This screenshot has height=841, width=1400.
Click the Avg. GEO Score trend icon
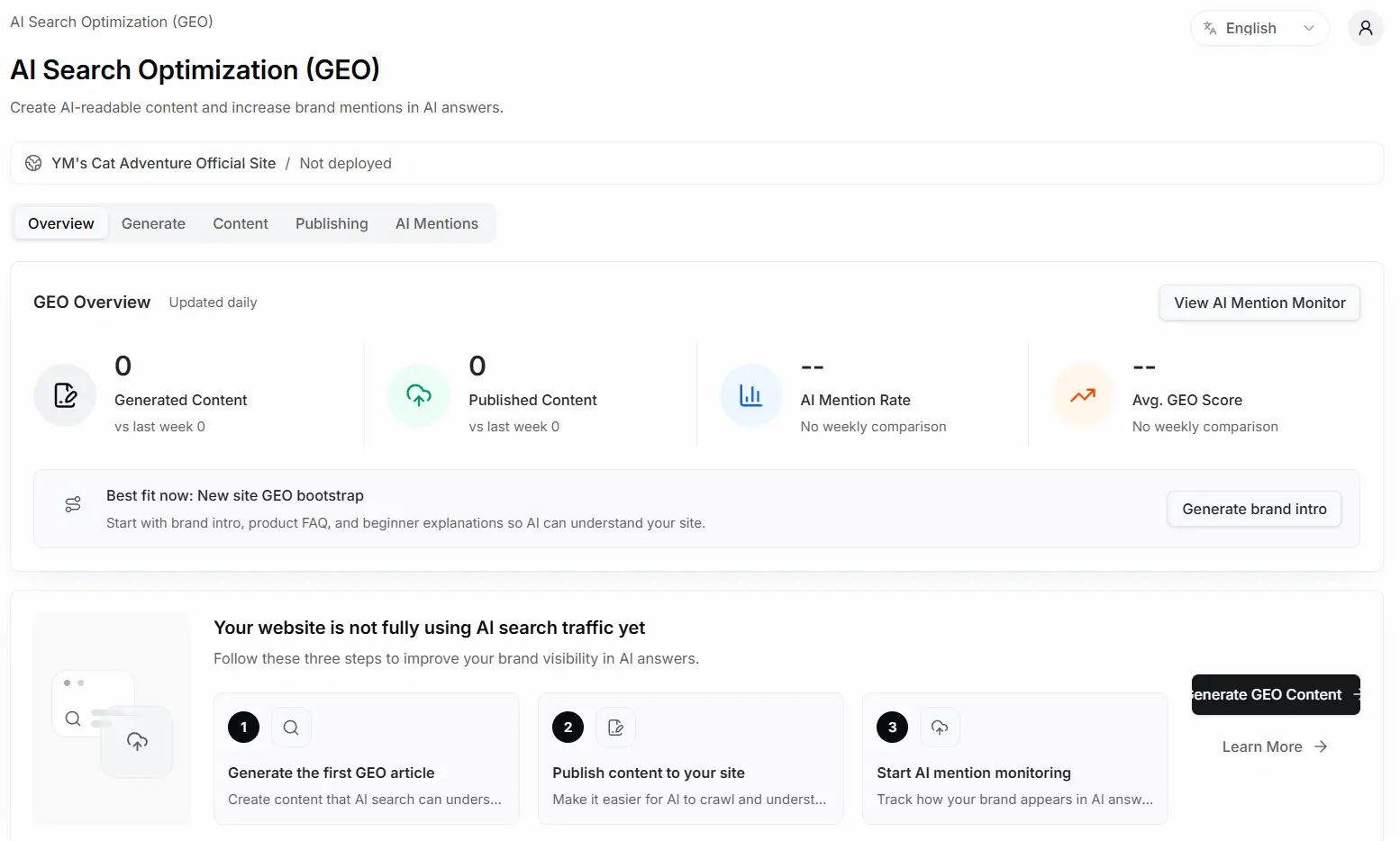[x=1083, y=395]
